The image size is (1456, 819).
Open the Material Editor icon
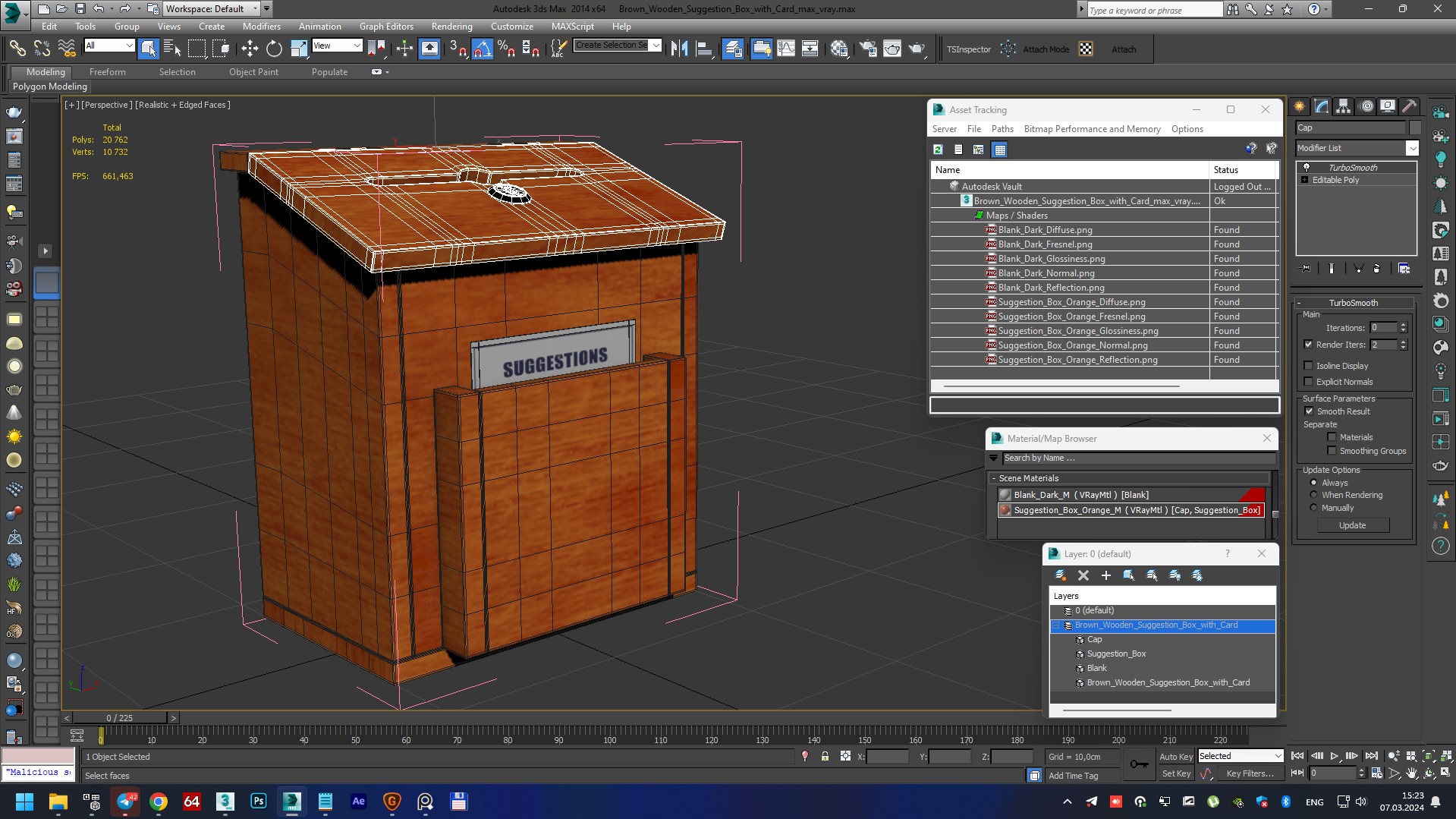click(838, 49)
